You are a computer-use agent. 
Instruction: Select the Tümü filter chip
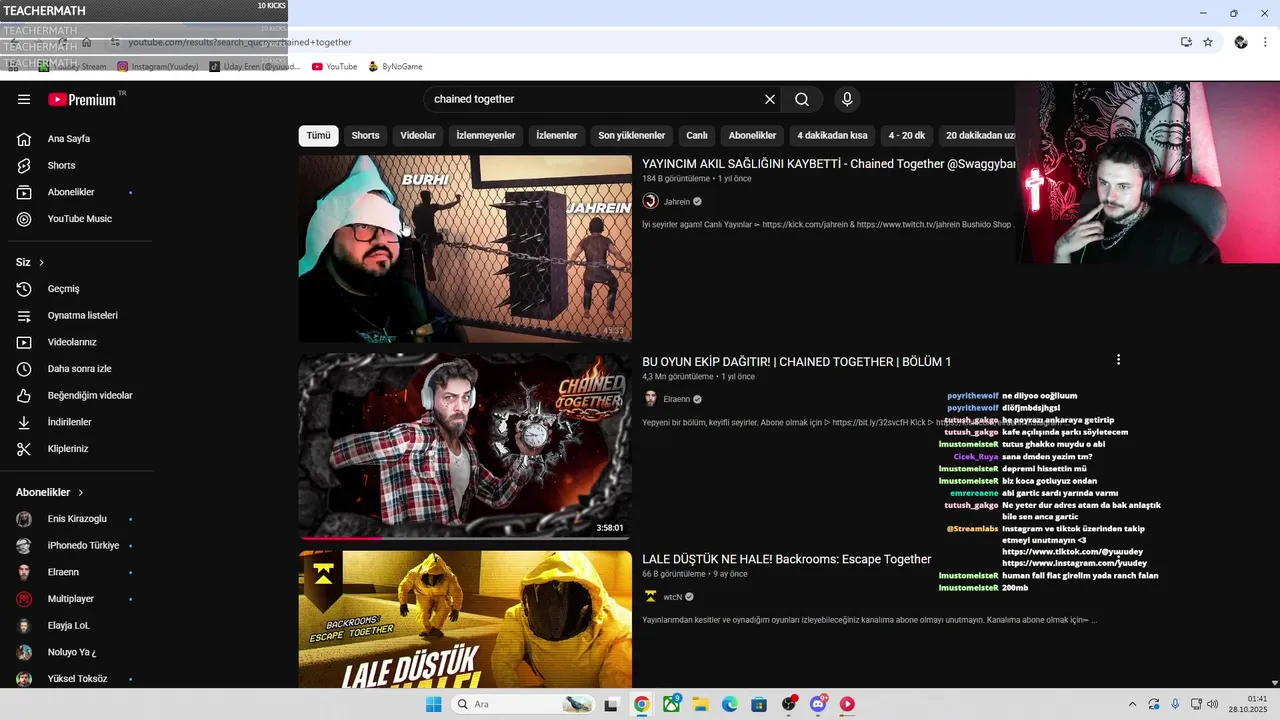point(318,135)
